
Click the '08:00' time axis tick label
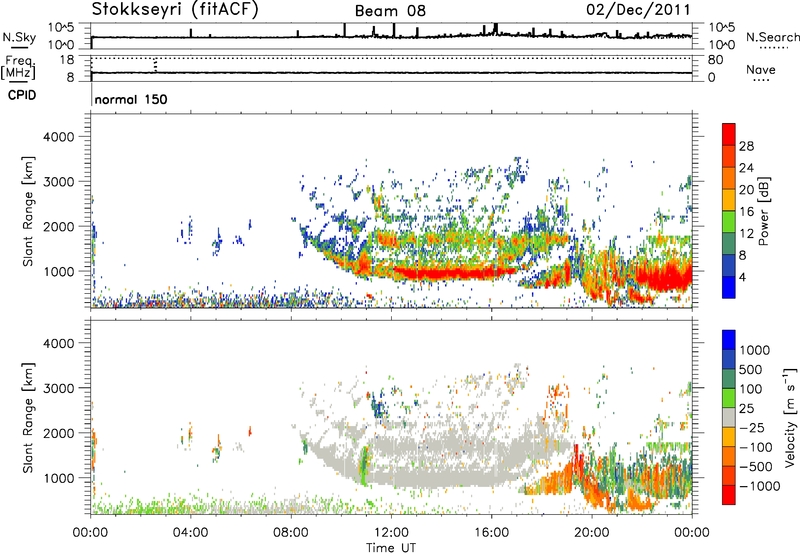point(291,533)
